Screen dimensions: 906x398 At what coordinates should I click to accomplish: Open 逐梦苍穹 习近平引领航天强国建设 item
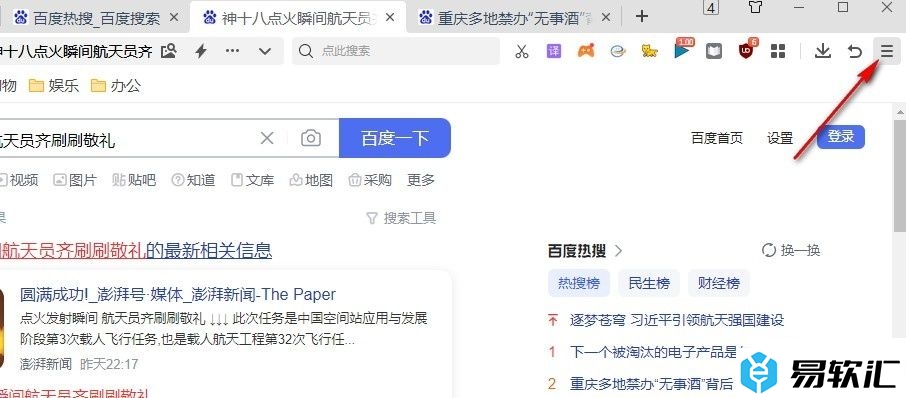(677, 320)
